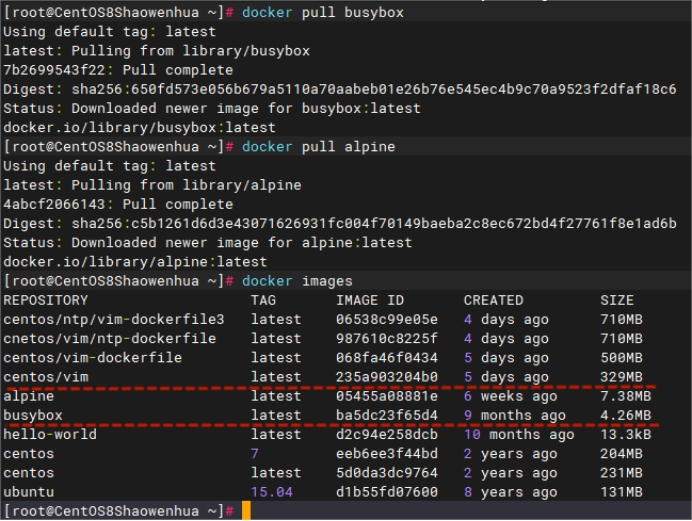
Task: Click repository centos/vim-dockerfile
Action: coord(93,358)
